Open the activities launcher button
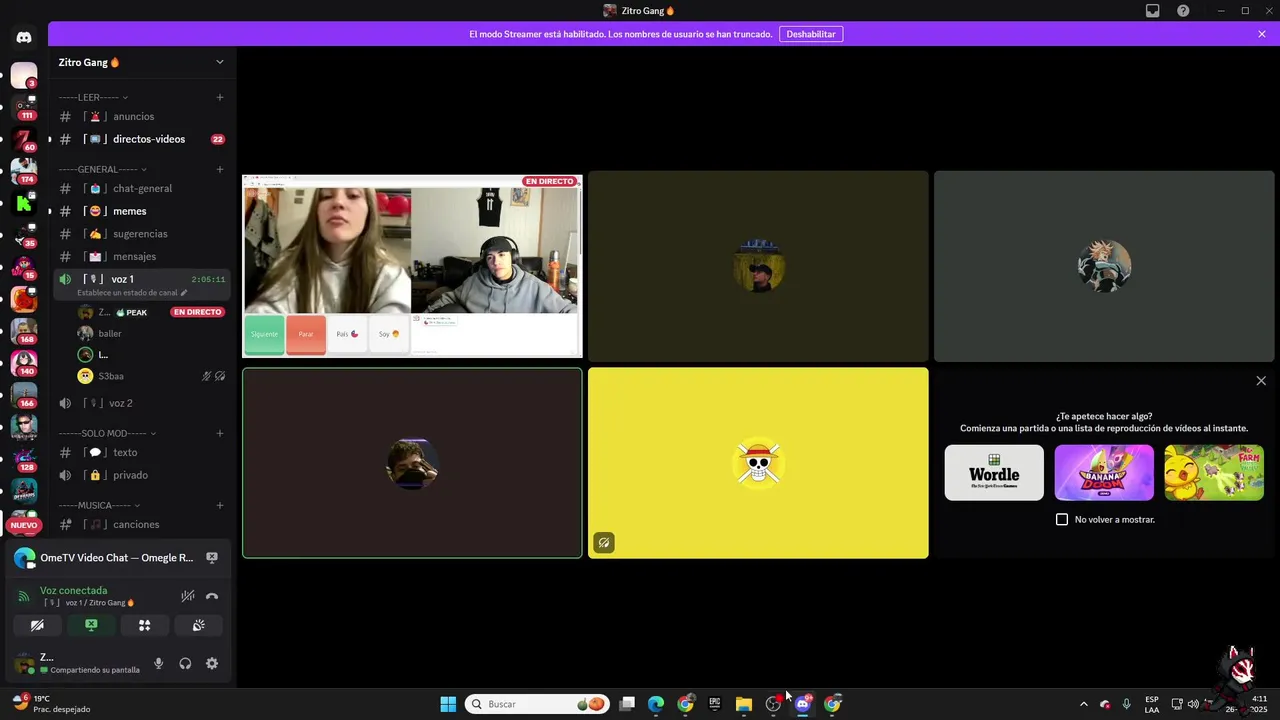 coord(145,625)
